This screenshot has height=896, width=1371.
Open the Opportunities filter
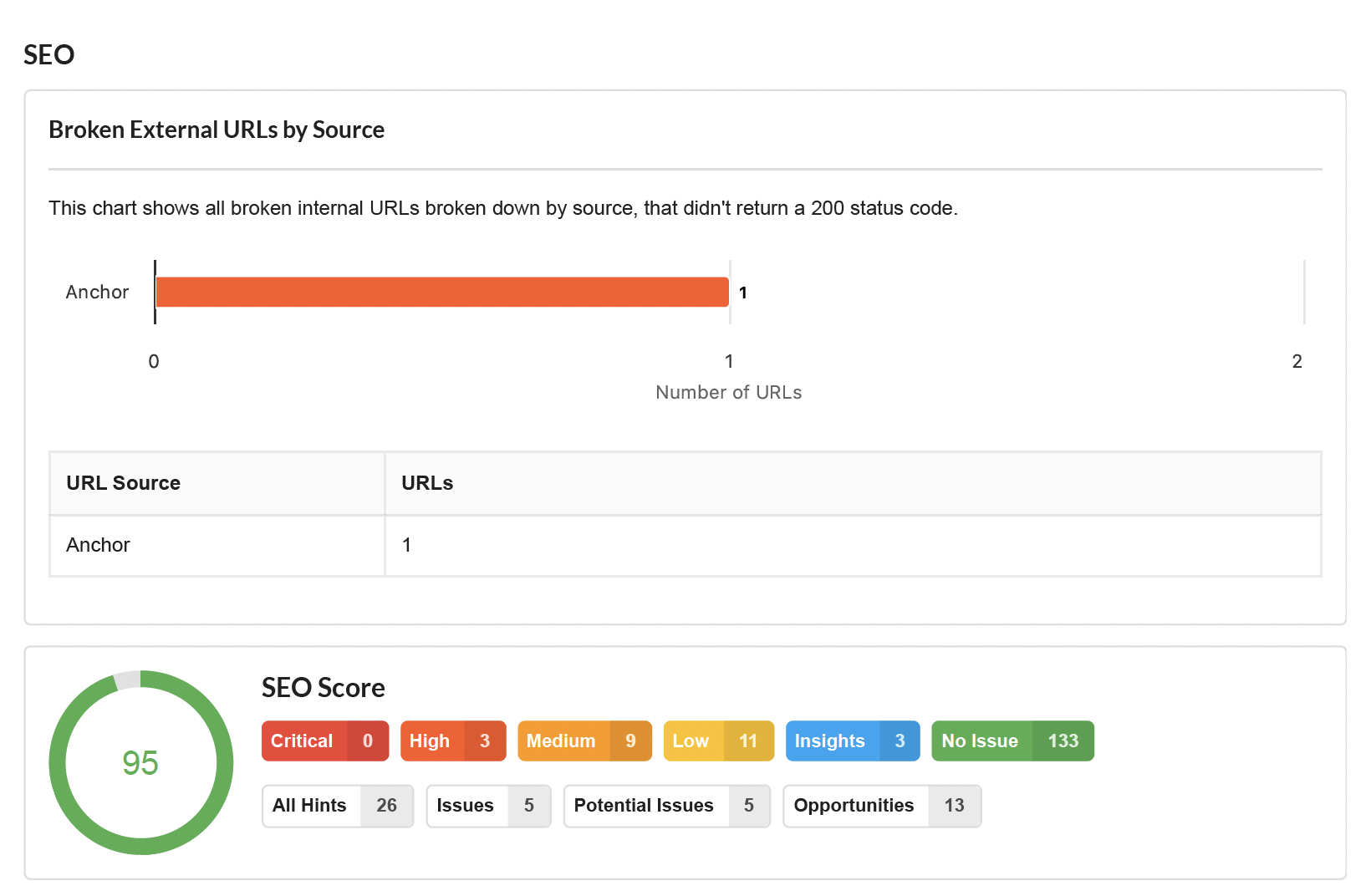coord(882,806)
